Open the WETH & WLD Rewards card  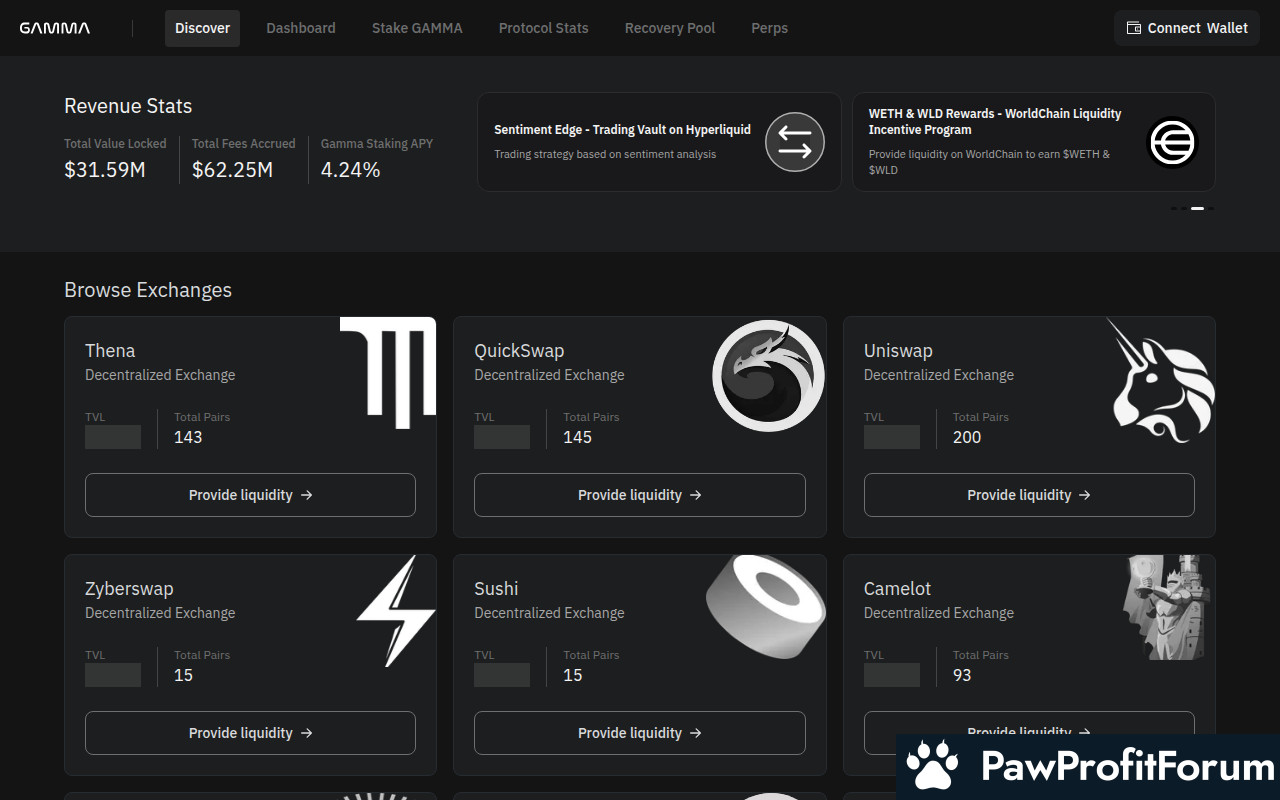tap(1034, 142)
